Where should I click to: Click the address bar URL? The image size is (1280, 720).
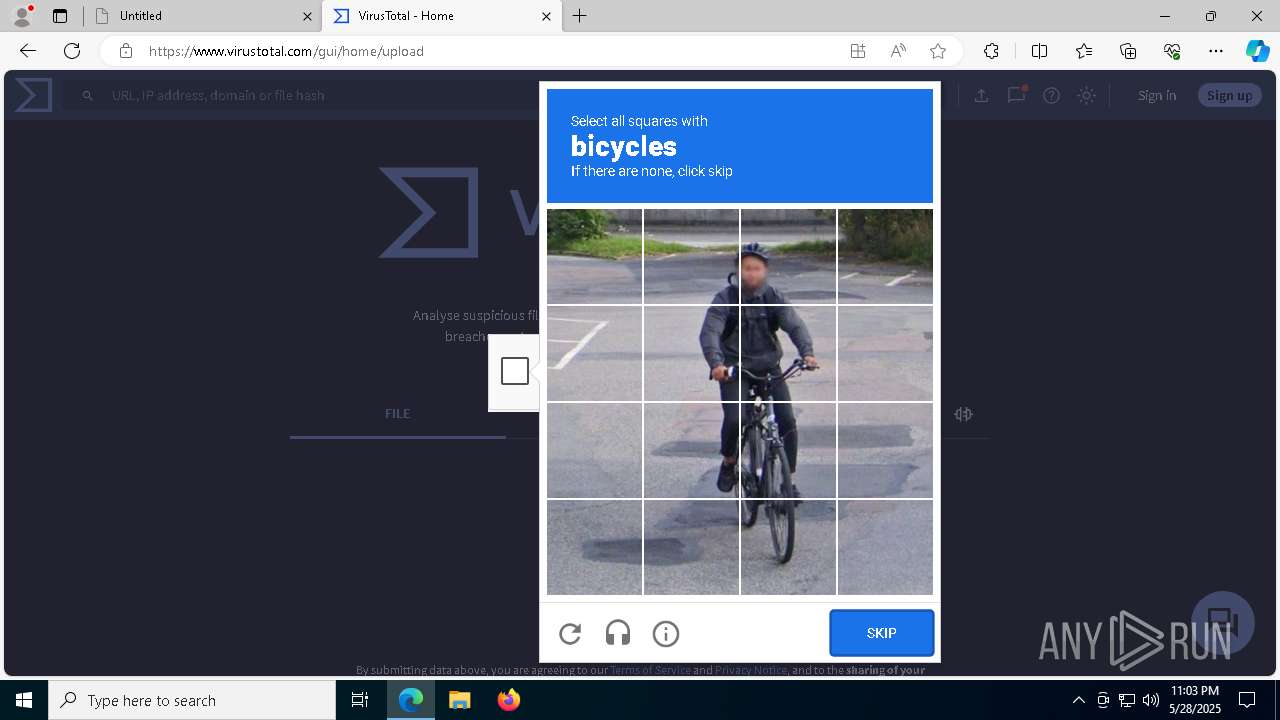pyautogui.click(x=287, y=51)
